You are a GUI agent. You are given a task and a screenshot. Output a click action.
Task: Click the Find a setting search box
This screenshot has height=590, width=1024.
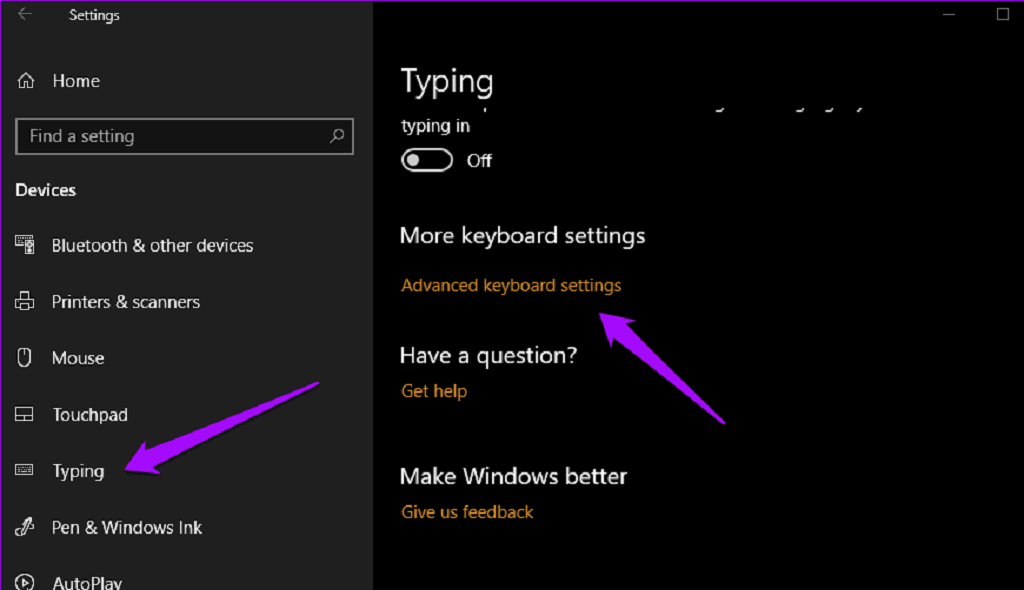tap(184, 136)
